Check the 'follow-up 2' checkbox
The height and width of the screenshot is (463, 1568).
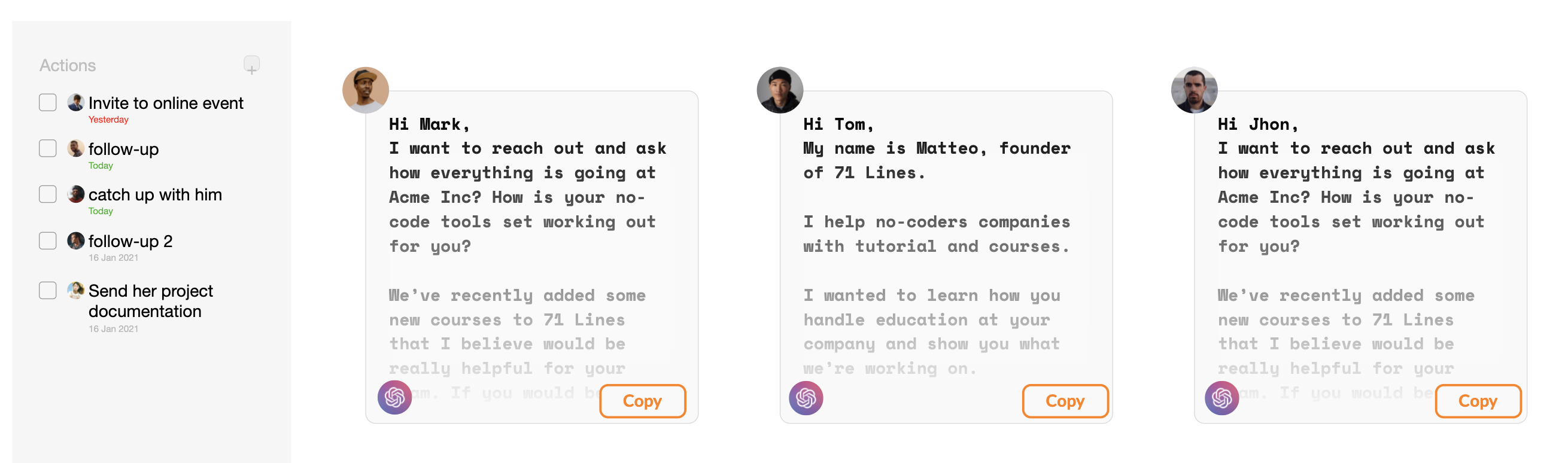click(x=47, y=240)
